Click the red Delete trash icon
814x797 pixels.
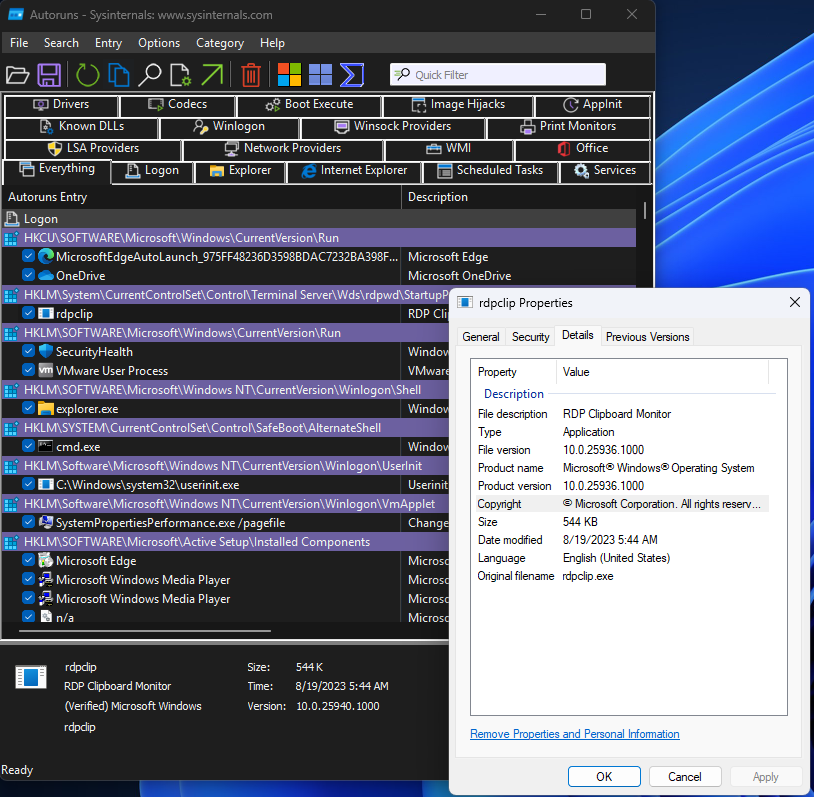click(251, 75)
